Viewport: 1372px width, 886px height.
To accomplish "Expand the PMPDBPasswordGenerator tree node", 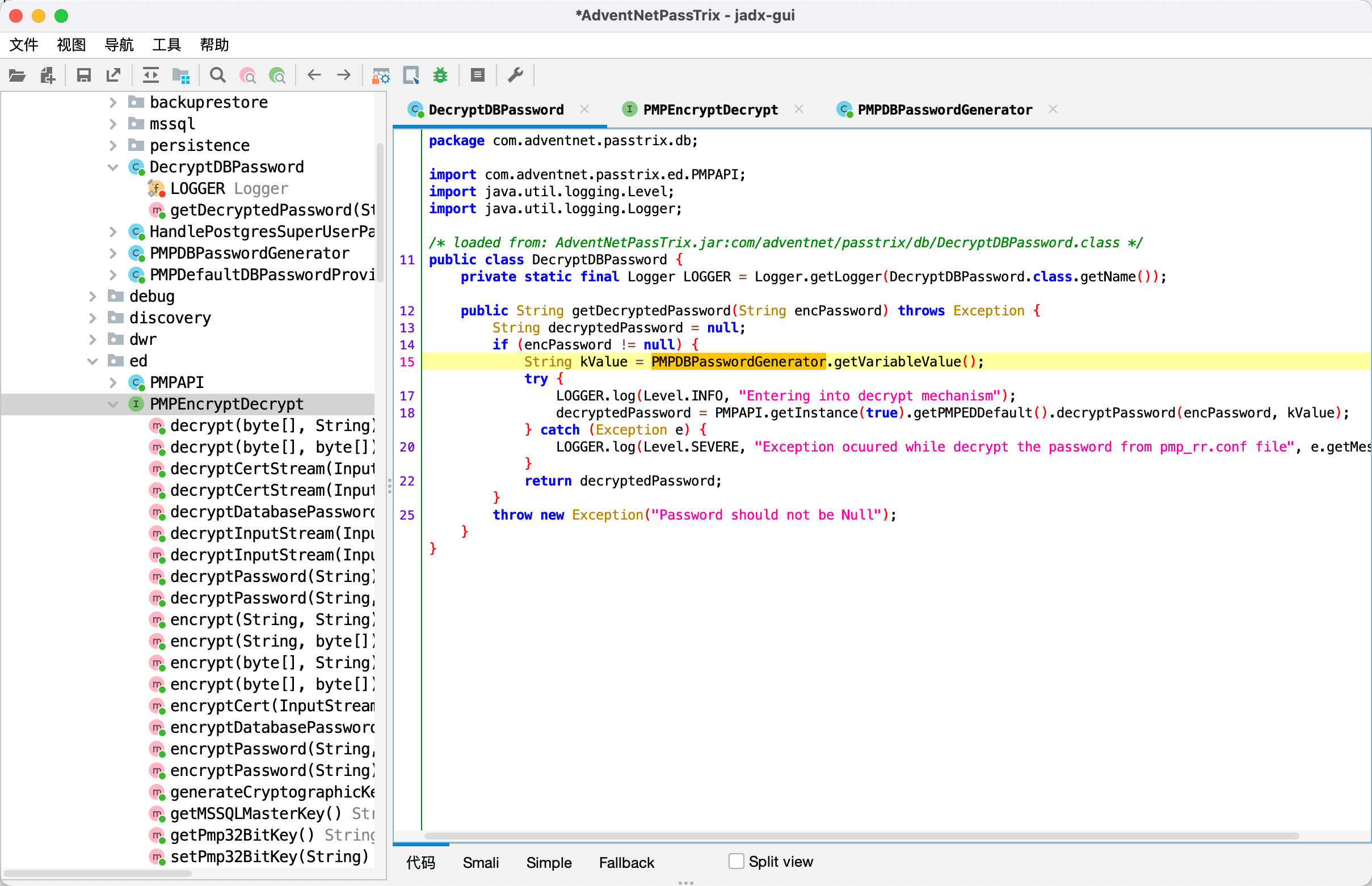I will (x=113, y=253).
